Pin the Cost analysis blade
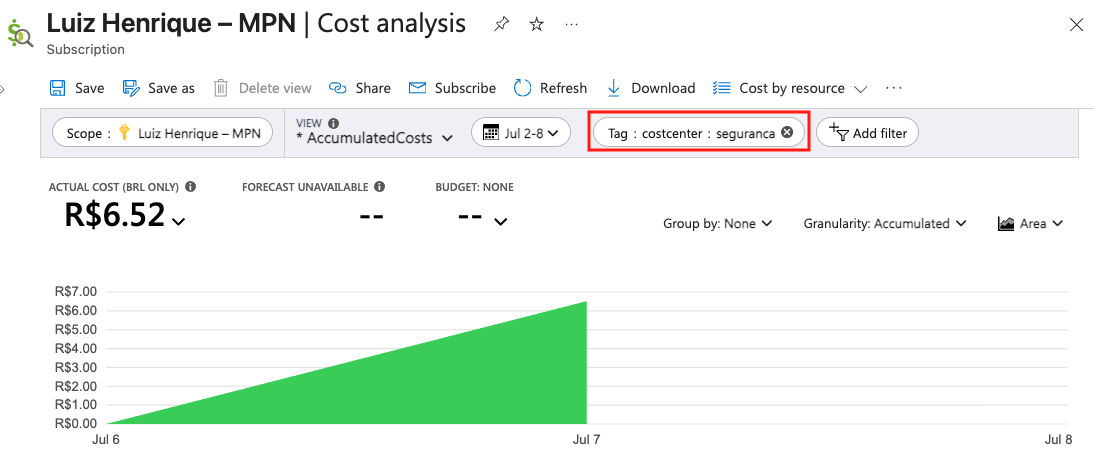1097x461 pixels. click(x=501, y=24)
